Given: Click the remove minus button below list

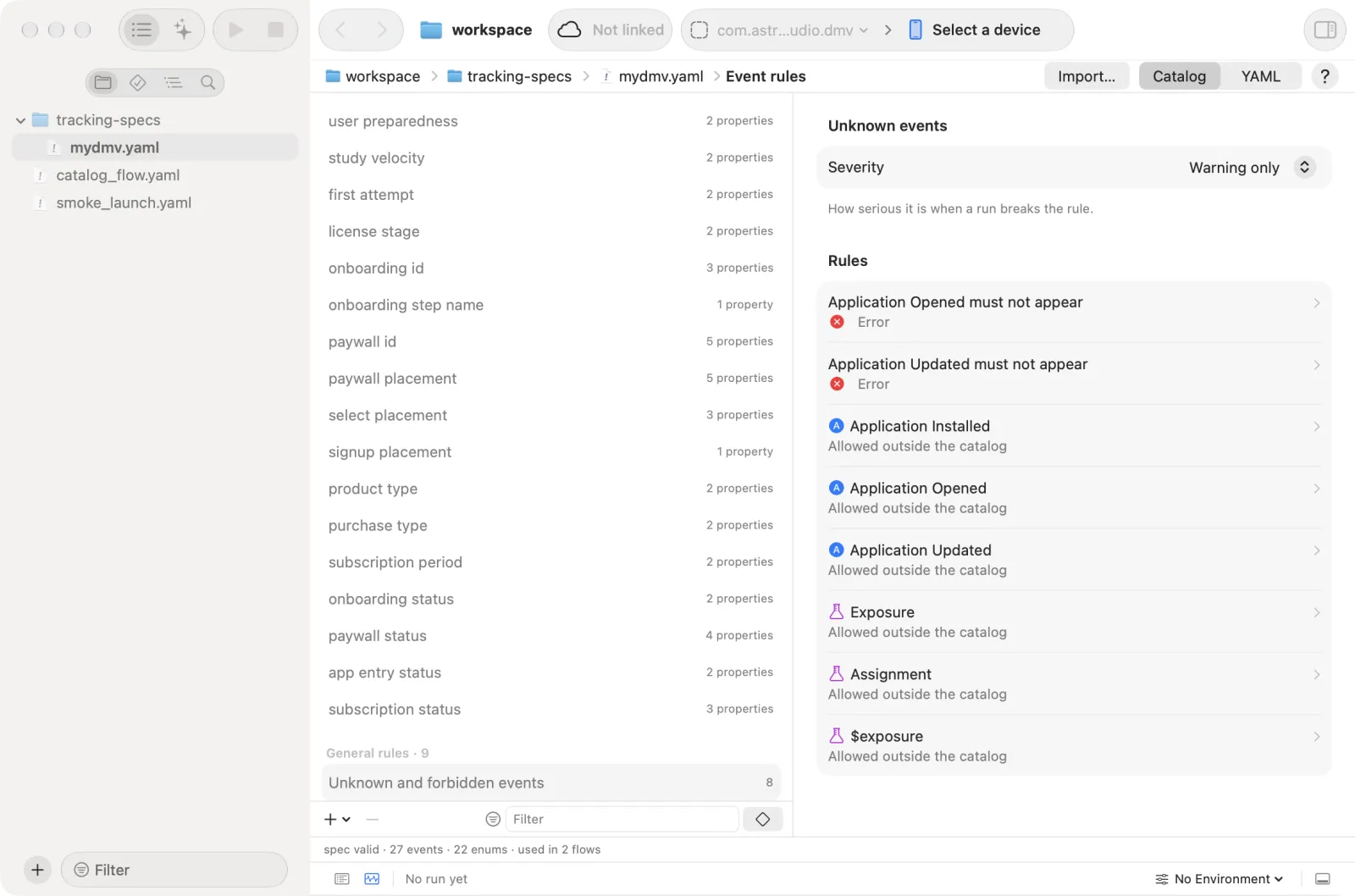Looking at the screenshot, I should pyautogui.click(x=373, y=820).
